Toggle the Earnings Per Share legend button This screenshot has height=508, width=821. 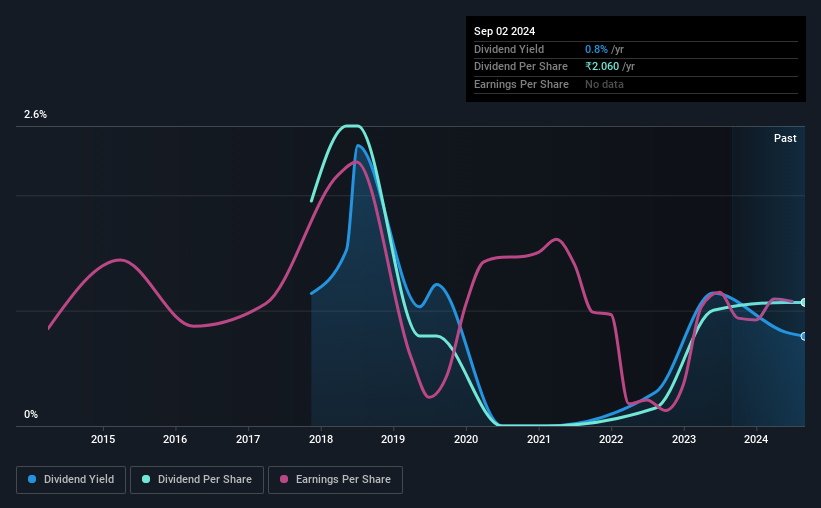(x=335, y=480)
